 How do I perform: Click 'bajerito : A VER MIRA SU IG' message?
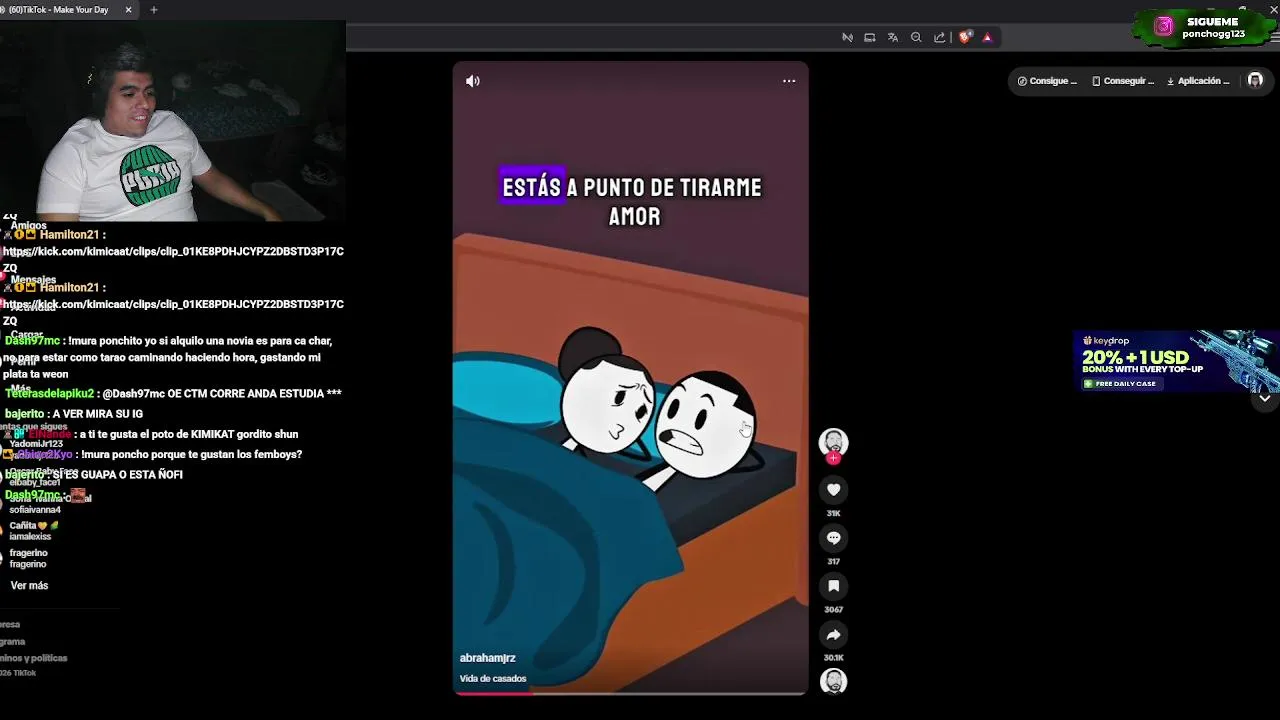tap(74, 414)
